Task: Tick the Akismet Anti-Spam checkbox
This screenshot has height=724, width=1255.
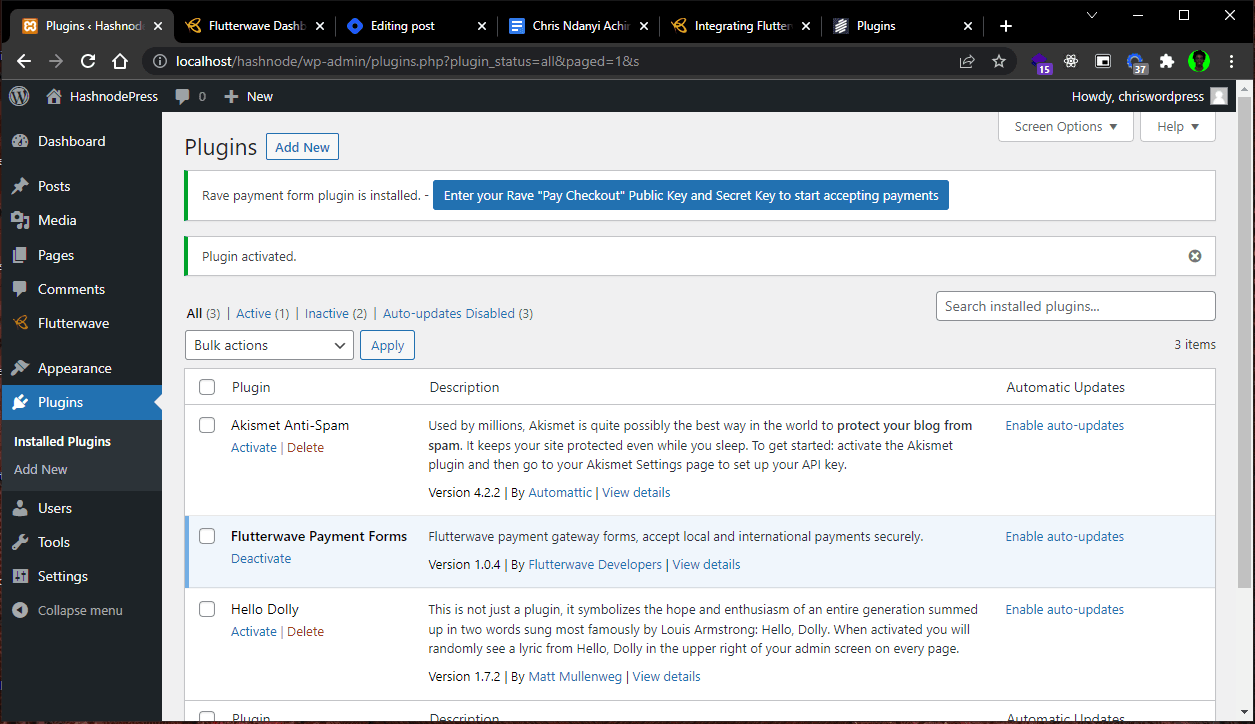Action: point(207,425)
